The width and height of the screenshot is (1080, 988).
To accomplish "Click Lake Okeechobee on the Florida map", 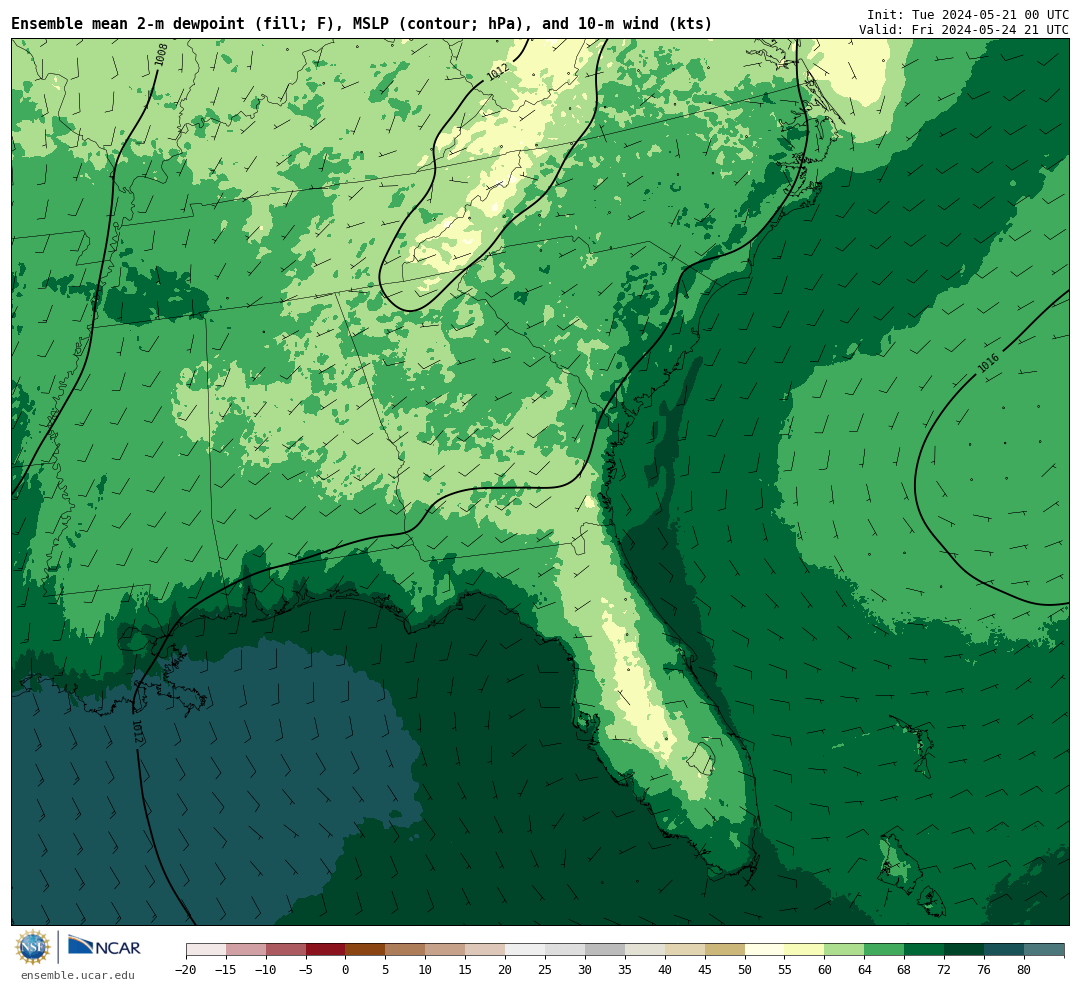I will pos(702,759).
